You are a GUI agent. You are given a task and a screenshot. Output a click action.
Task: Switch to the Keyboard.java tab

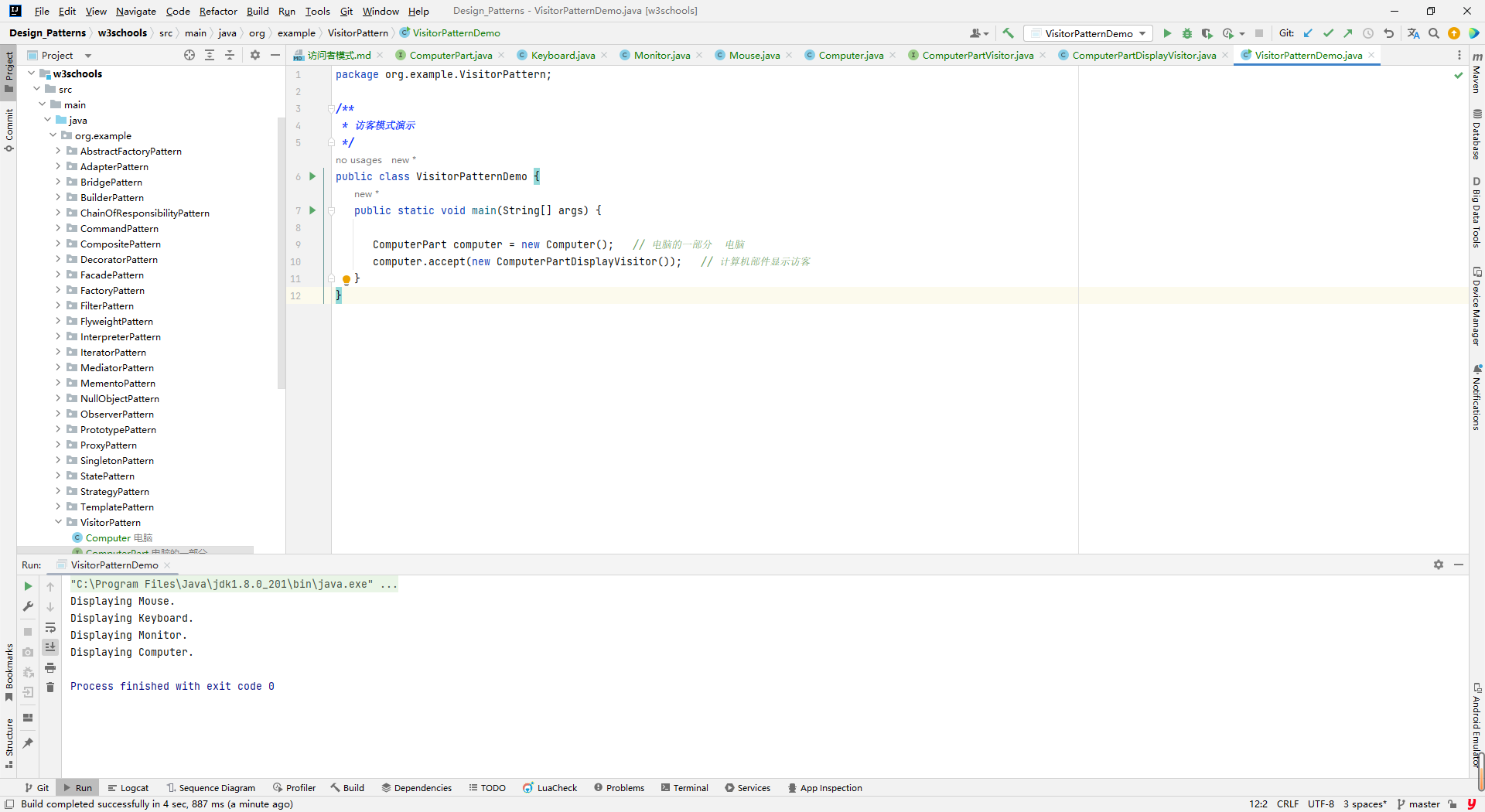pos(562,55)
